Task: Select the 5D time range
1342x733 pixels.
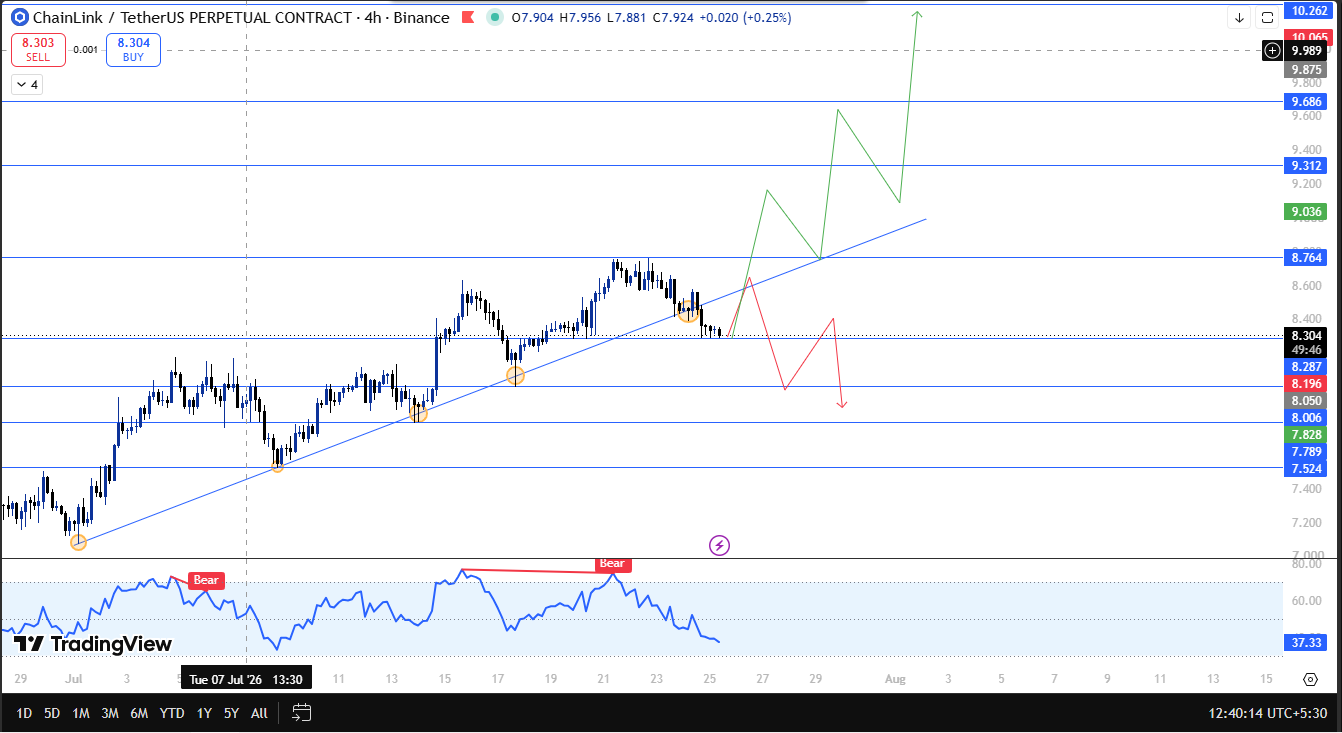Action: coord(53,713)
